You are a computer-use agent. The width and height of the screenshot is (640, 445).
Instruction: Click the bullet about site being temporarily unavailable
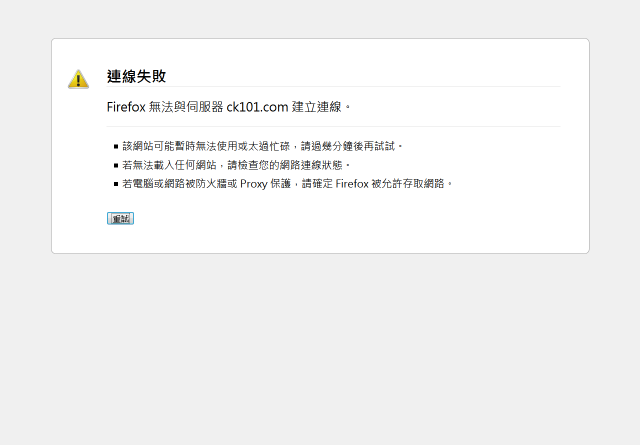click(x=262, y=146)
